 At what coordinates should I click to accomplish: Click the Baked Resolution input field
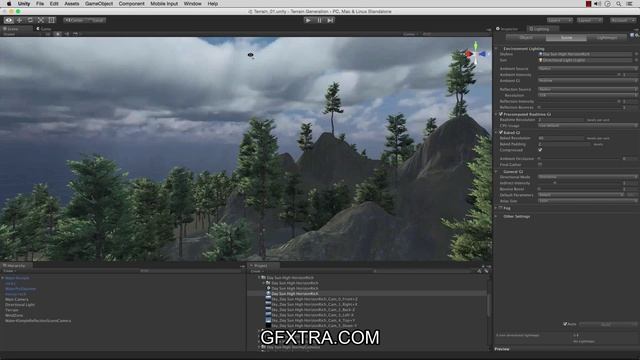pos(561,138)
